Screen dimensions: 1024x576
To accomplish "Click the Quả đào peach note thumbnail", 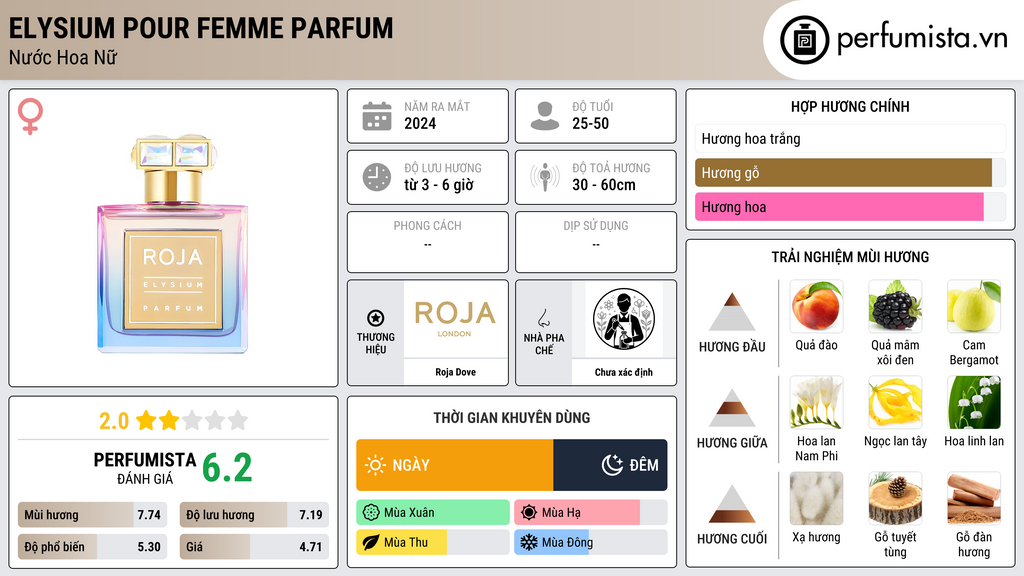I will click(816, 306).
